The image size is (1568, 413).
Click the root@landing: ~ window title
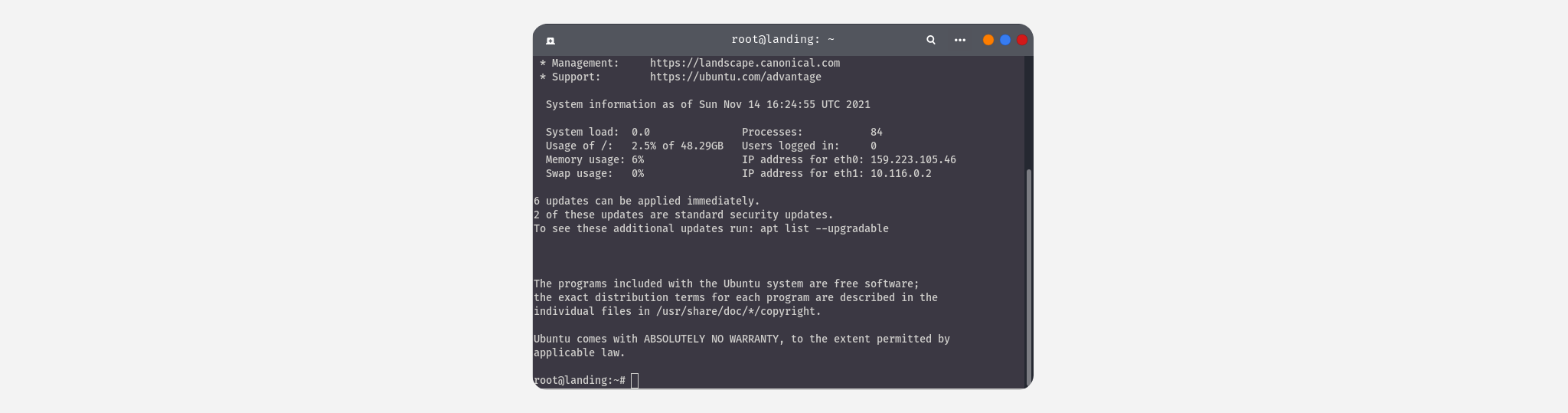tap(782, 40)
